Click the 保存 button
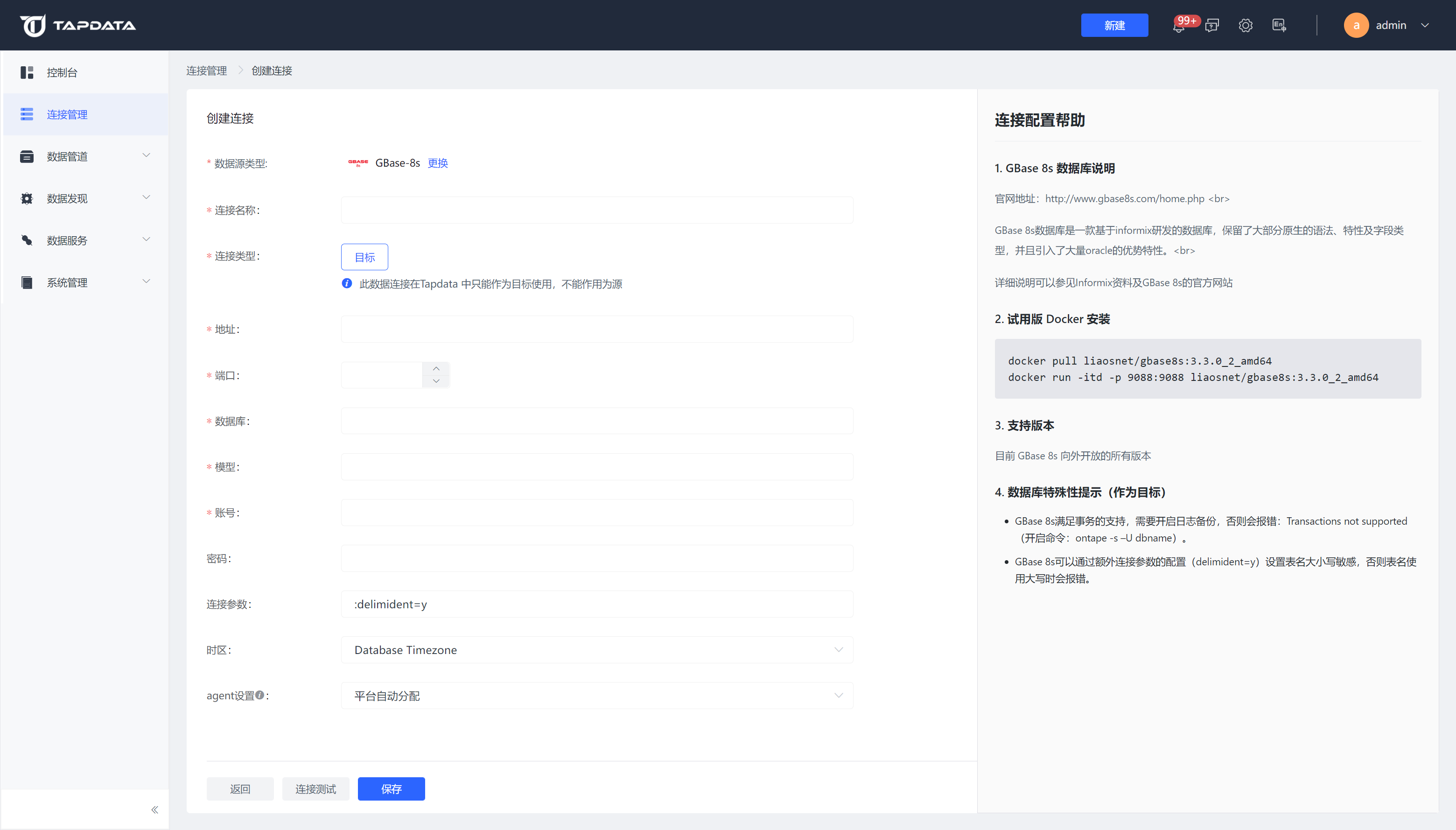The height and width of the screenshot is (830, 1456). 391,789
